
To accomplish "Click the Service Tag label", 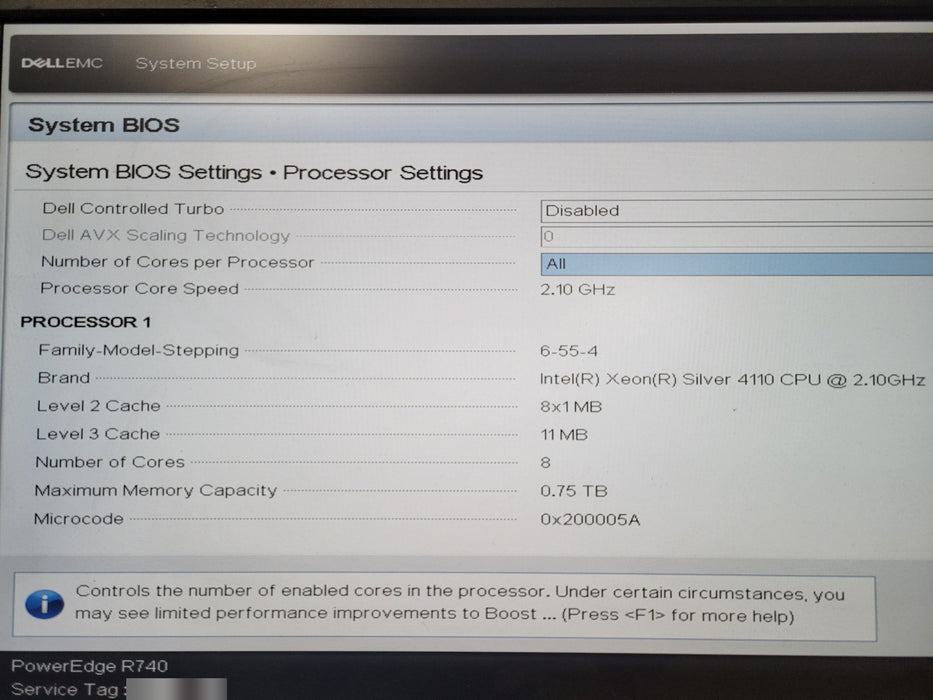I will click(68, 689).
